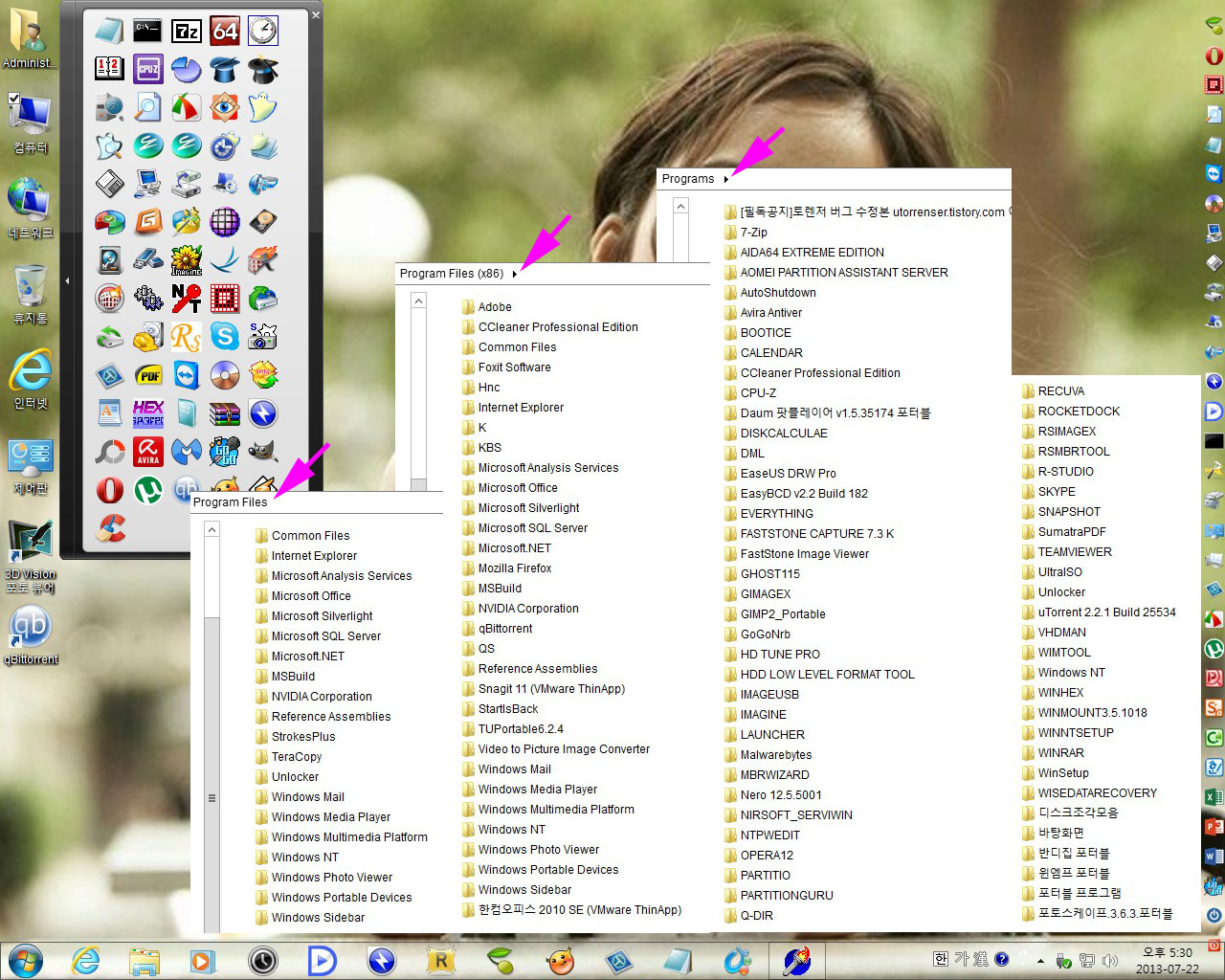Viewport: 1225px width, 980px height.
Task: Open the Recycle Bin desktop icon
Action: click(x=31, y=294)
